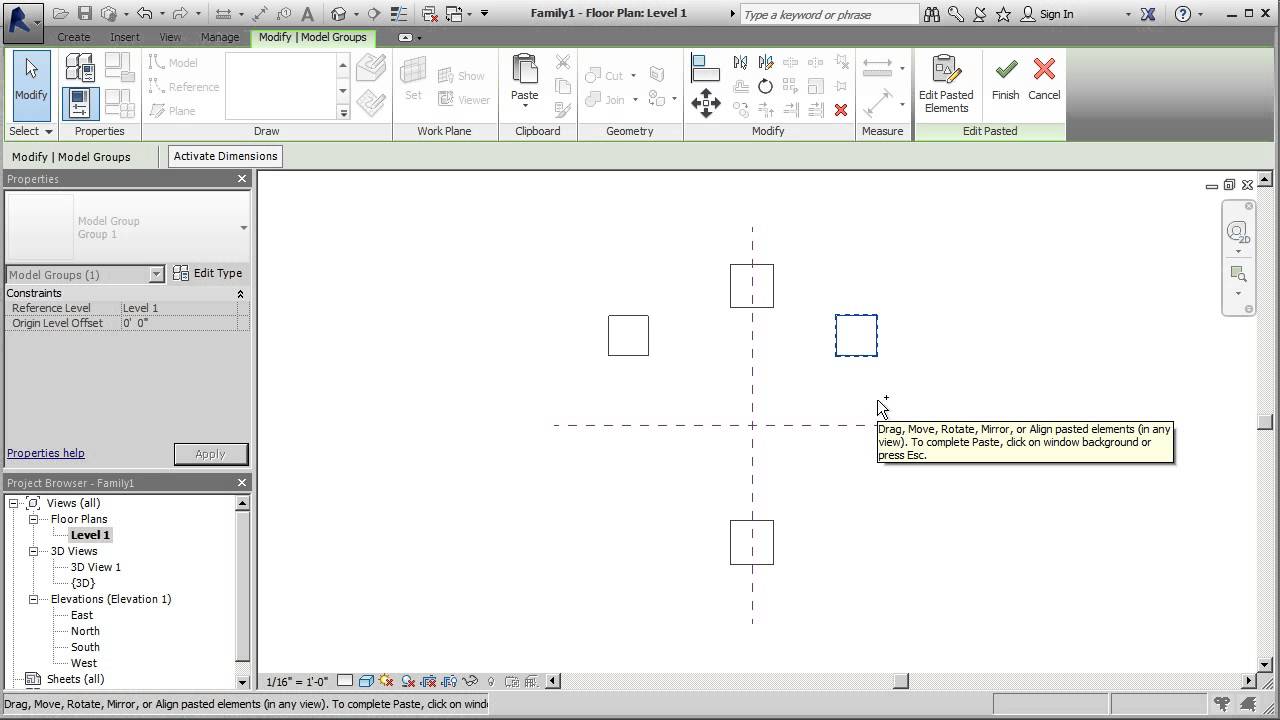Open the Model Groups filter dropdown in Properties
The image size is (1280, 720).
point(157,274)
